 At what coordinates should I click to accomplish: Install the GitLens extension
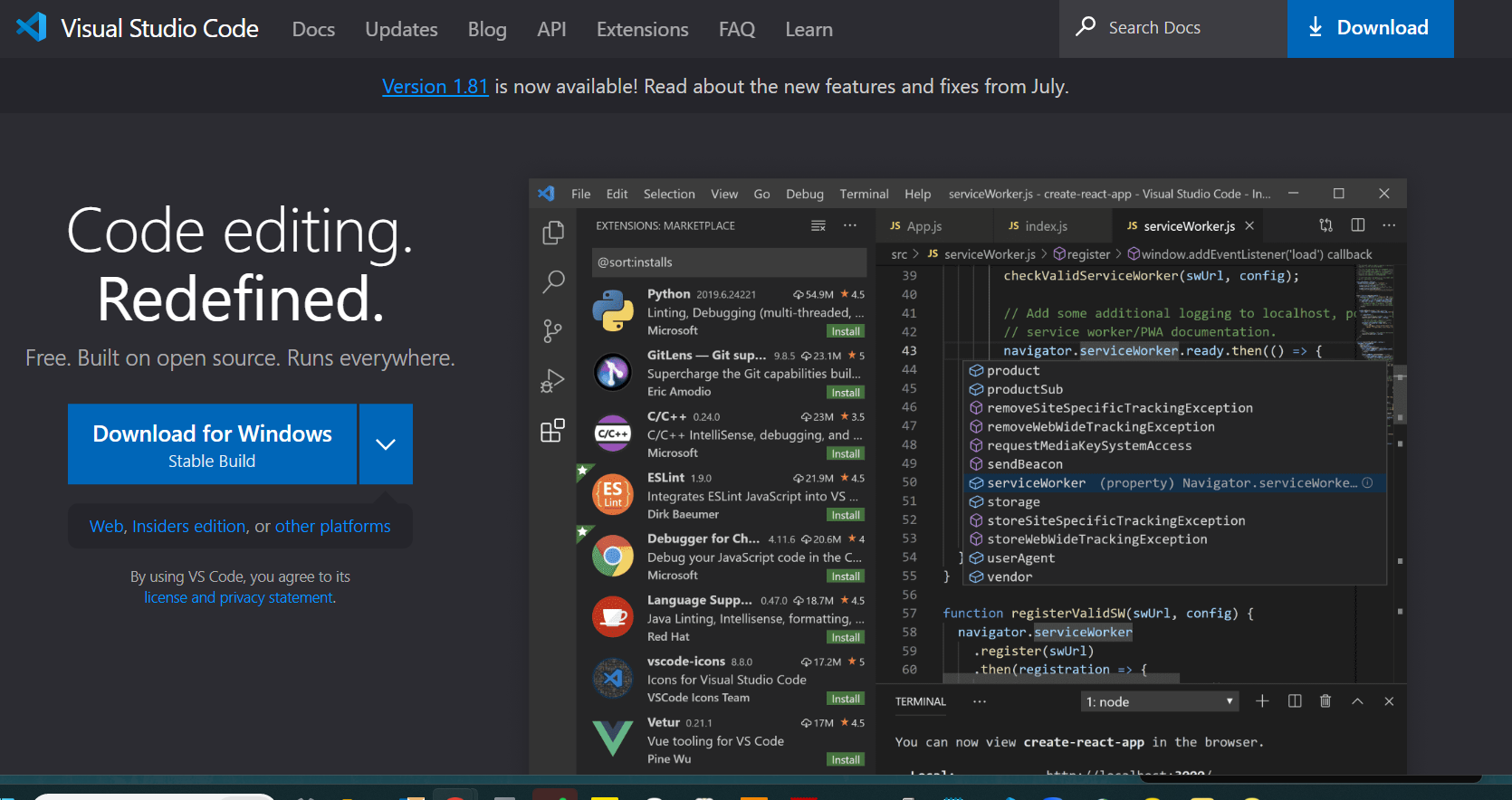tap(846, 393)
